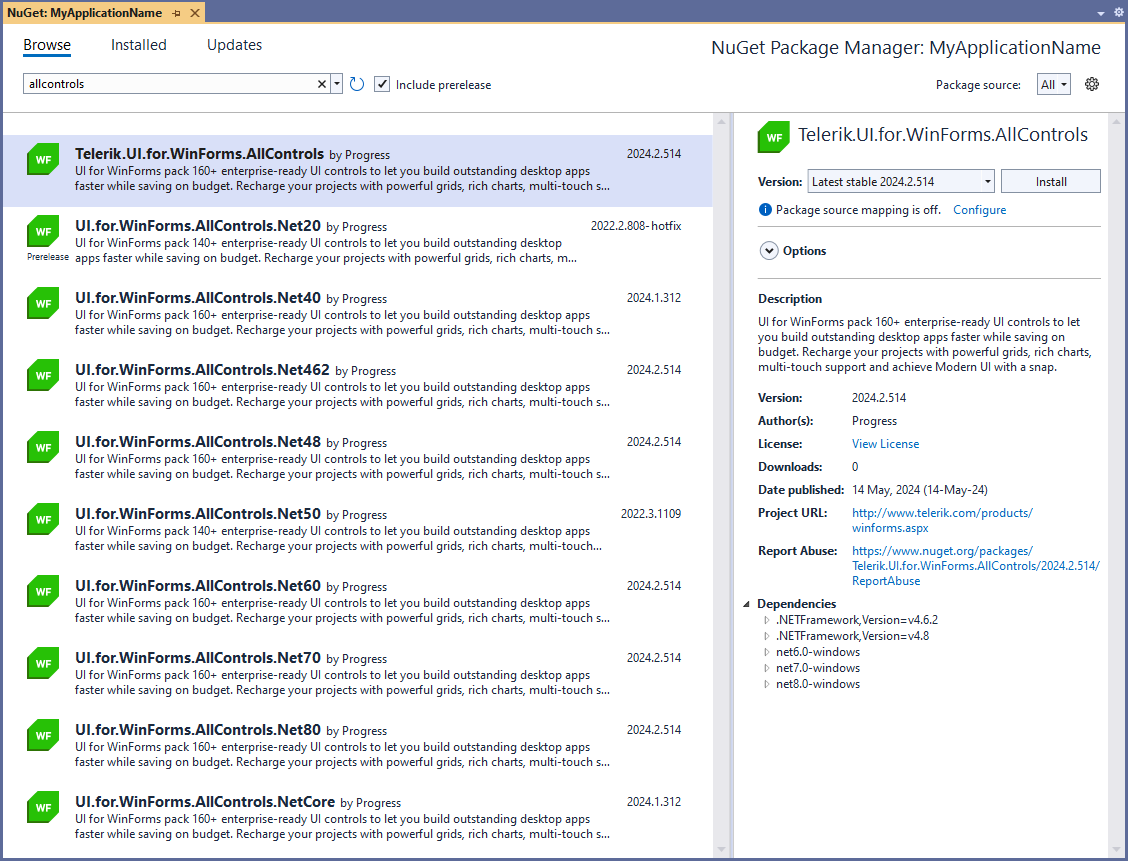Click the WF icon in the details pane header
This screenshot has width=1128, height=861.
774,137
